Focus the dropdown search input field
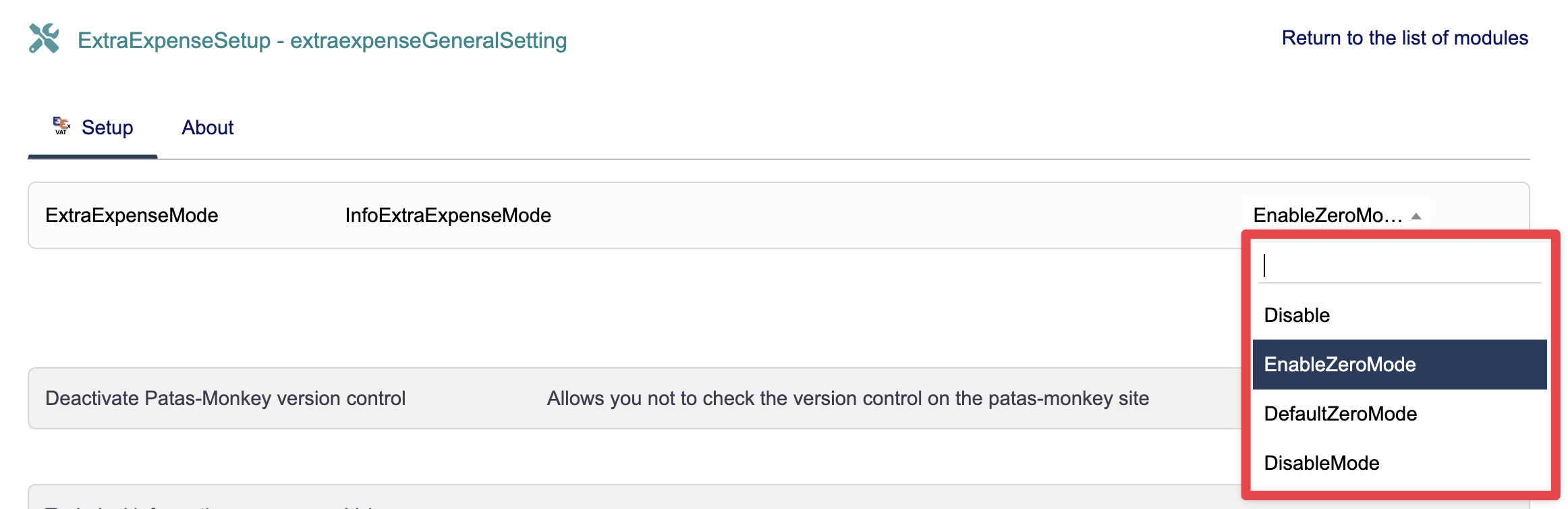Screen dimensions: 1568x509 pyautogui.click(x=1399, y=265)
